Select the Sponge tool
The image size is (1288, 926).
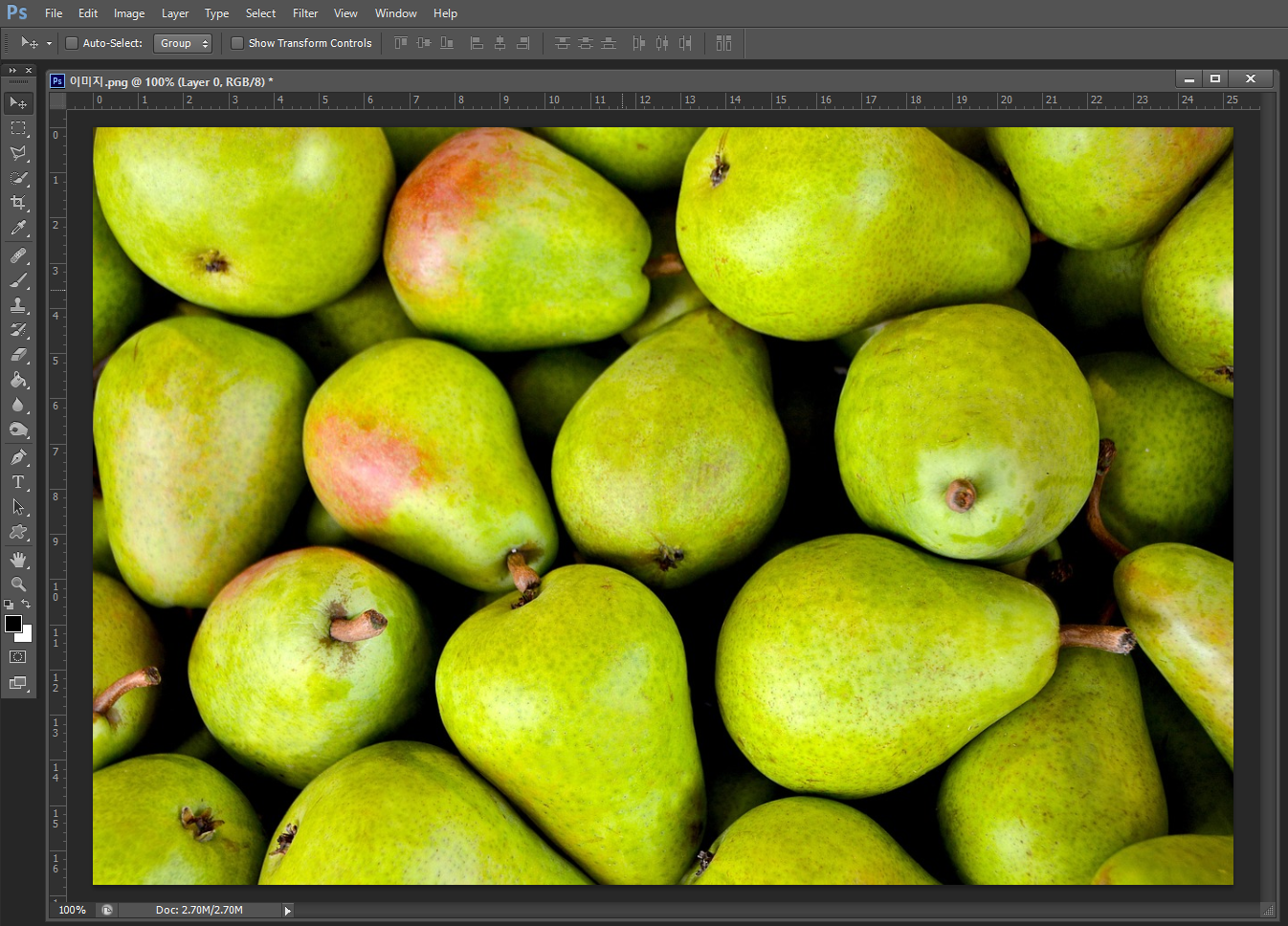click(18, 430)
